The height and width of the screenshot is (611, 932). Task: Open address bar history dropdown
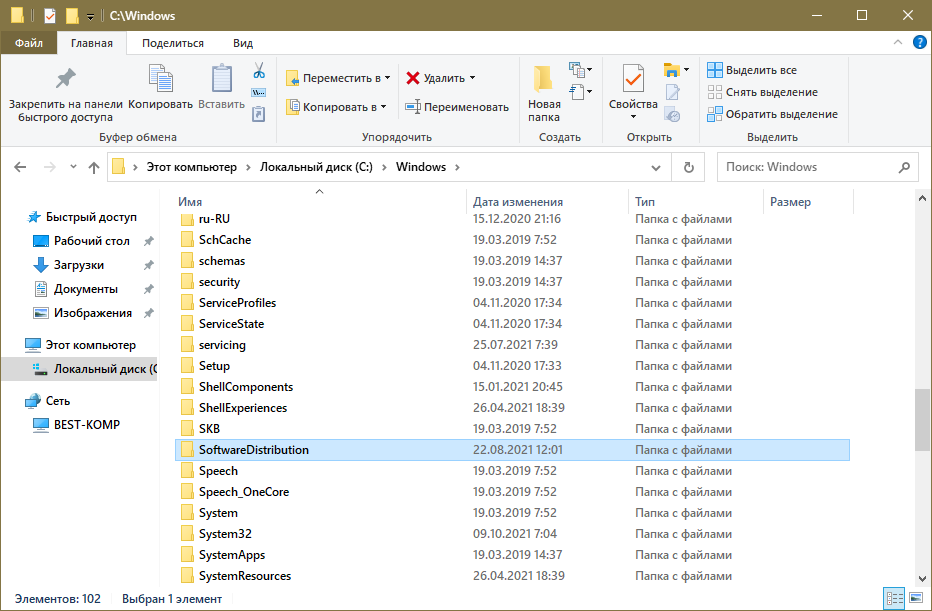[656, 168]
